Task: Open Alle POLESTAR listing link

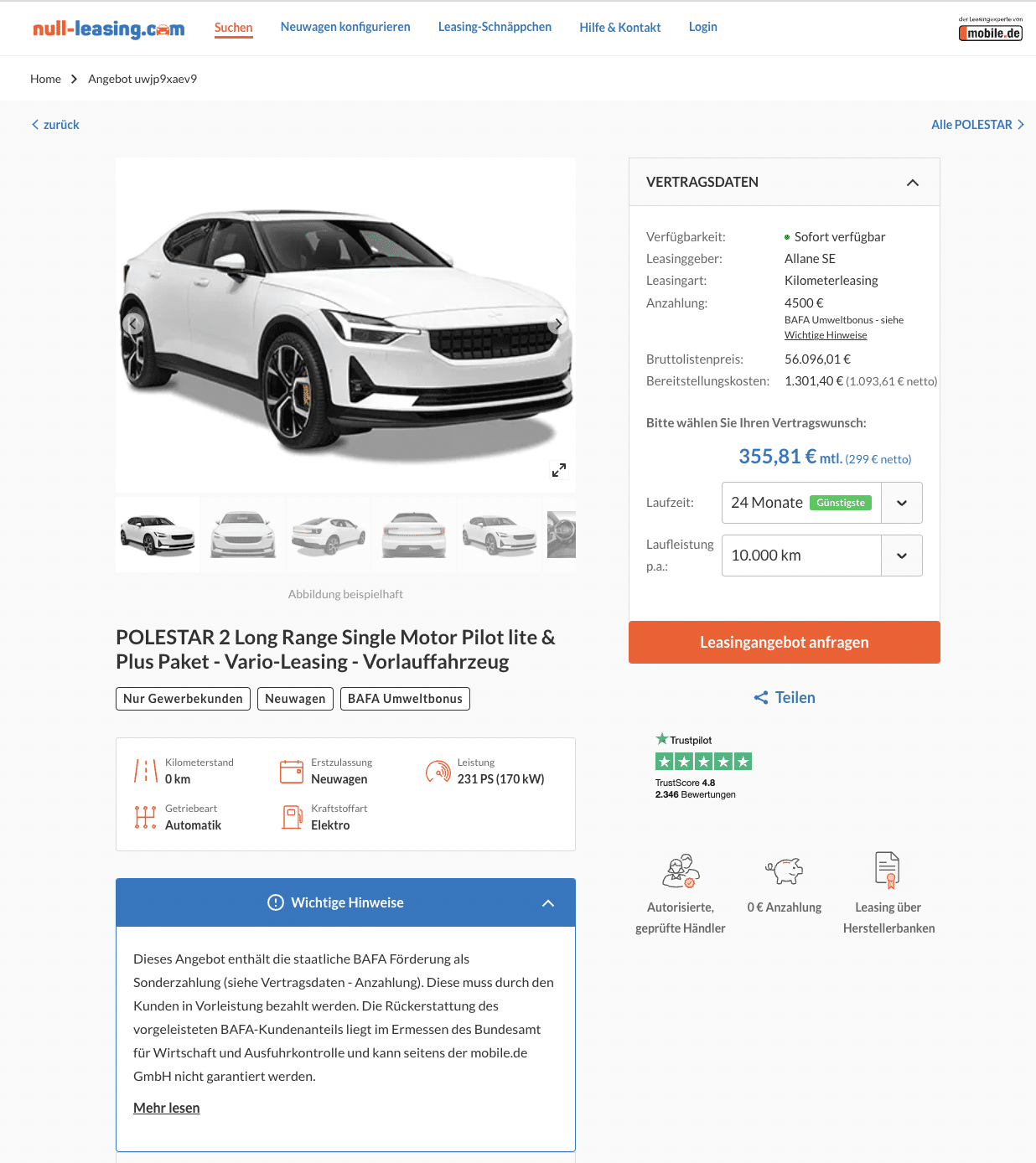Action: pos(977,125)
